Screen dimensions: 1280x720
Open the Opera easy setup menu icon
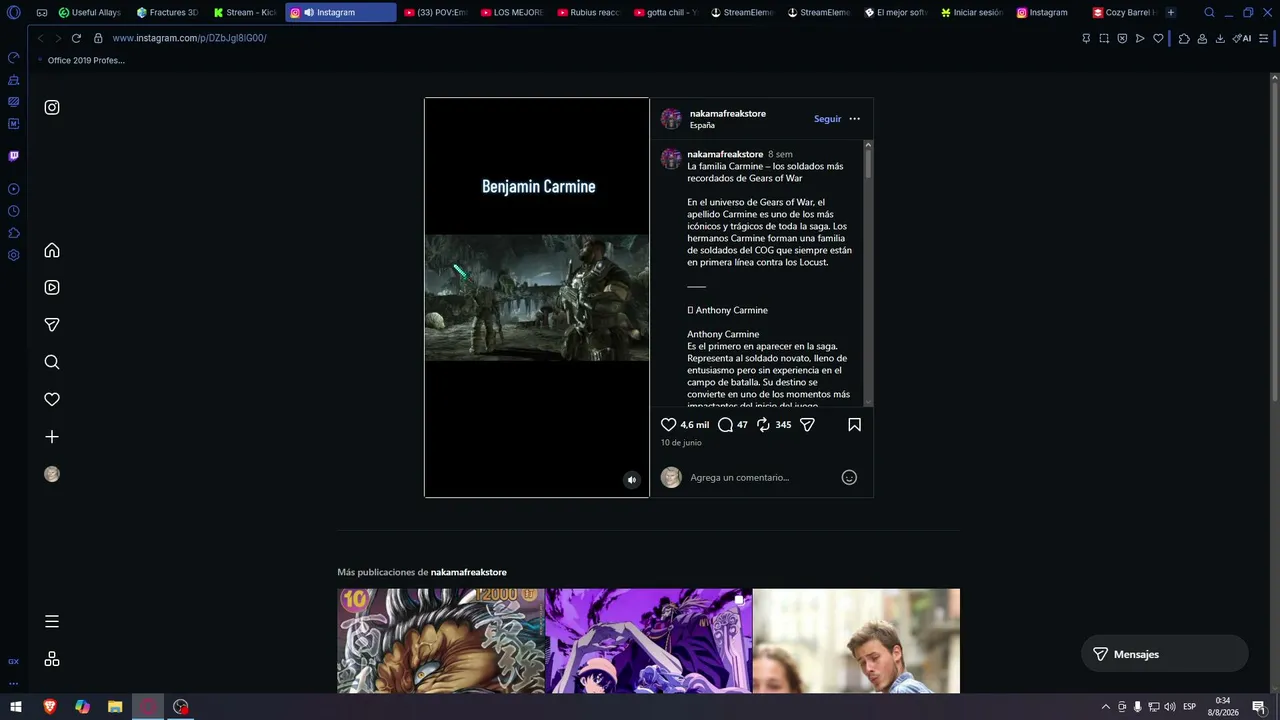click(1264, 38)
